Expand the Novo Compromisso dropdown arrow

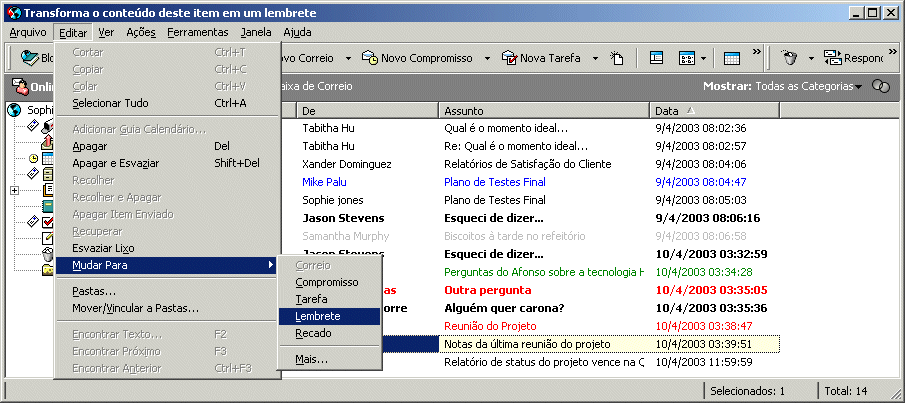(x=487, y=58)
